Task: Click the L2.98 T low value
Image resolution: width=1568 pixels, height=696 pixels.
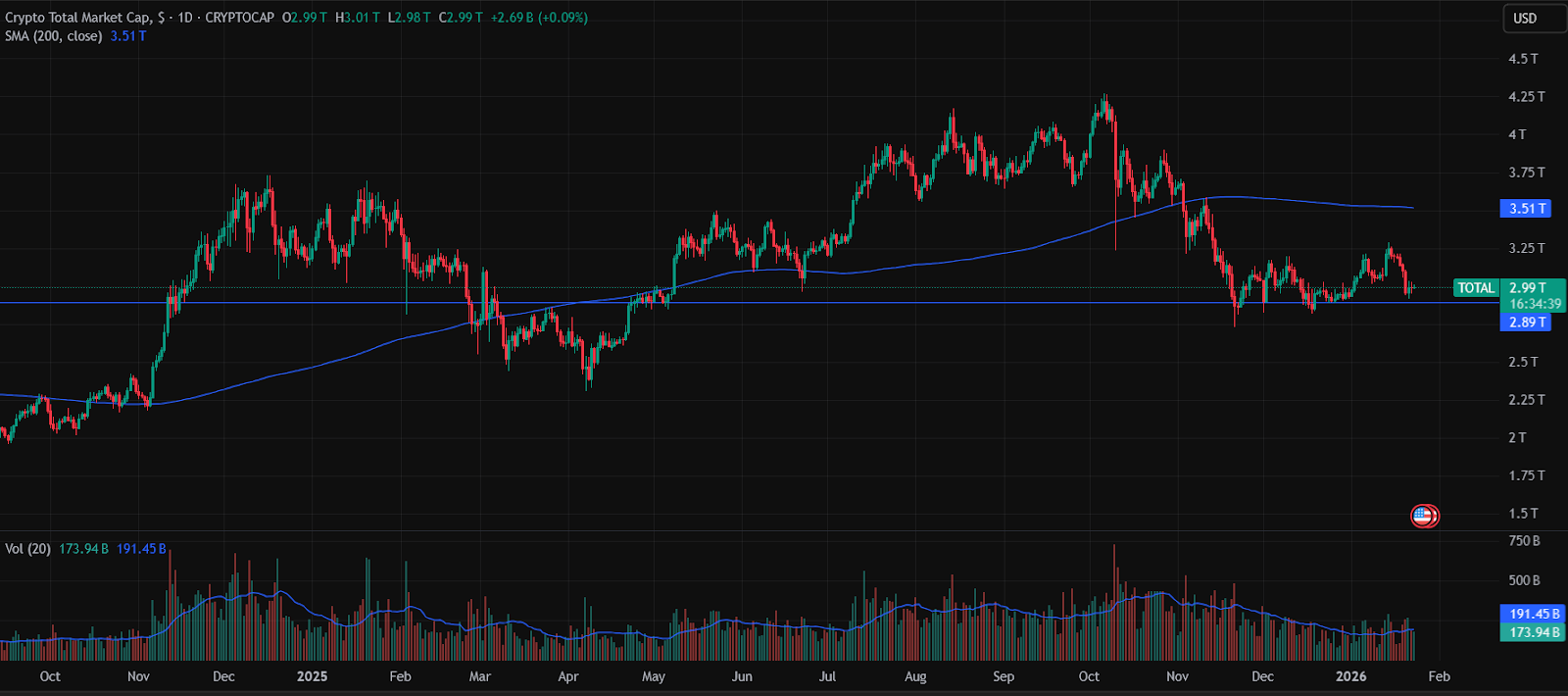Action: click(x=410, y=18)
